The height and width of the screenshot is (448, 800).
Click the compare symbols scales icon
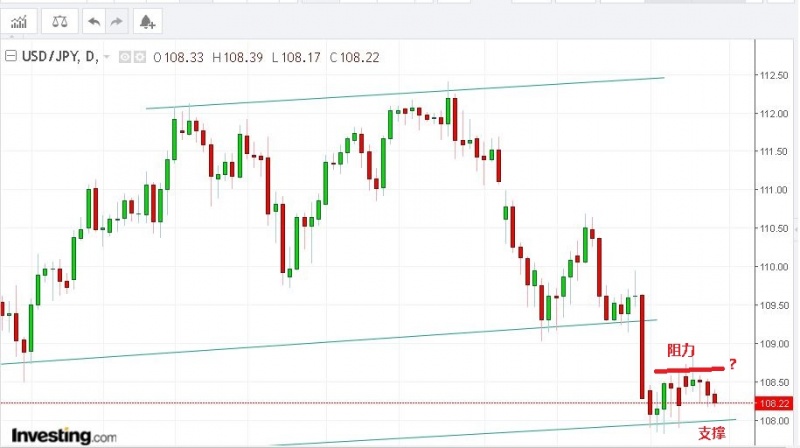60,20
